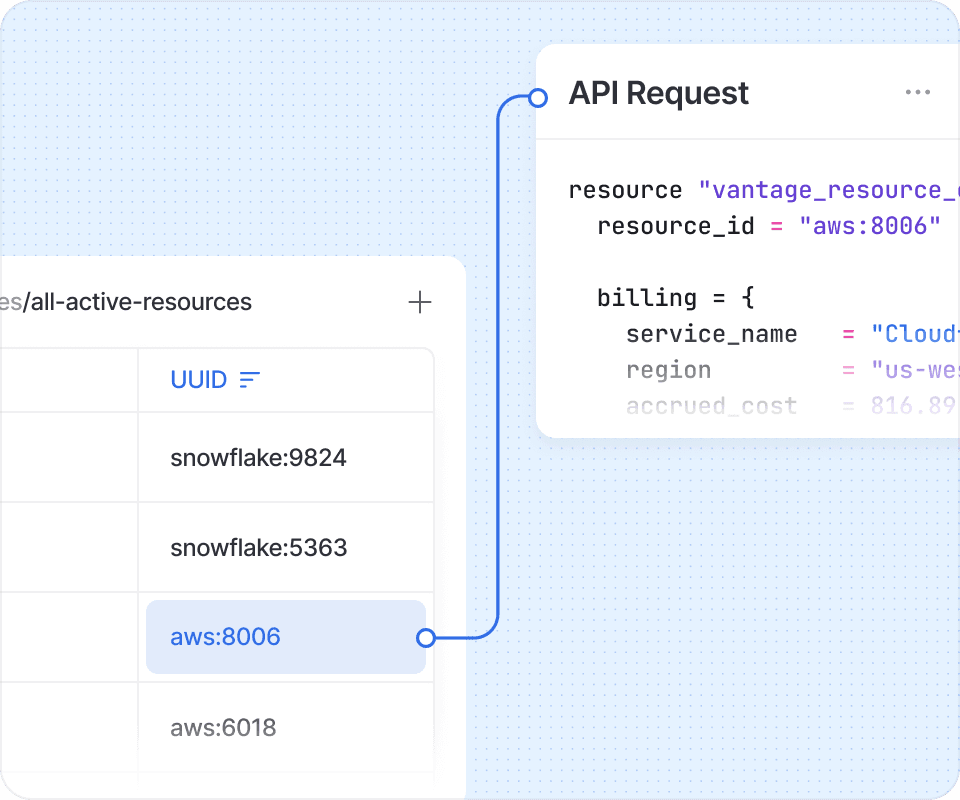The height and width of the screenshot is (800, 960).
Task: Click the sort icon next to UUID
Action: click(250, 380)
